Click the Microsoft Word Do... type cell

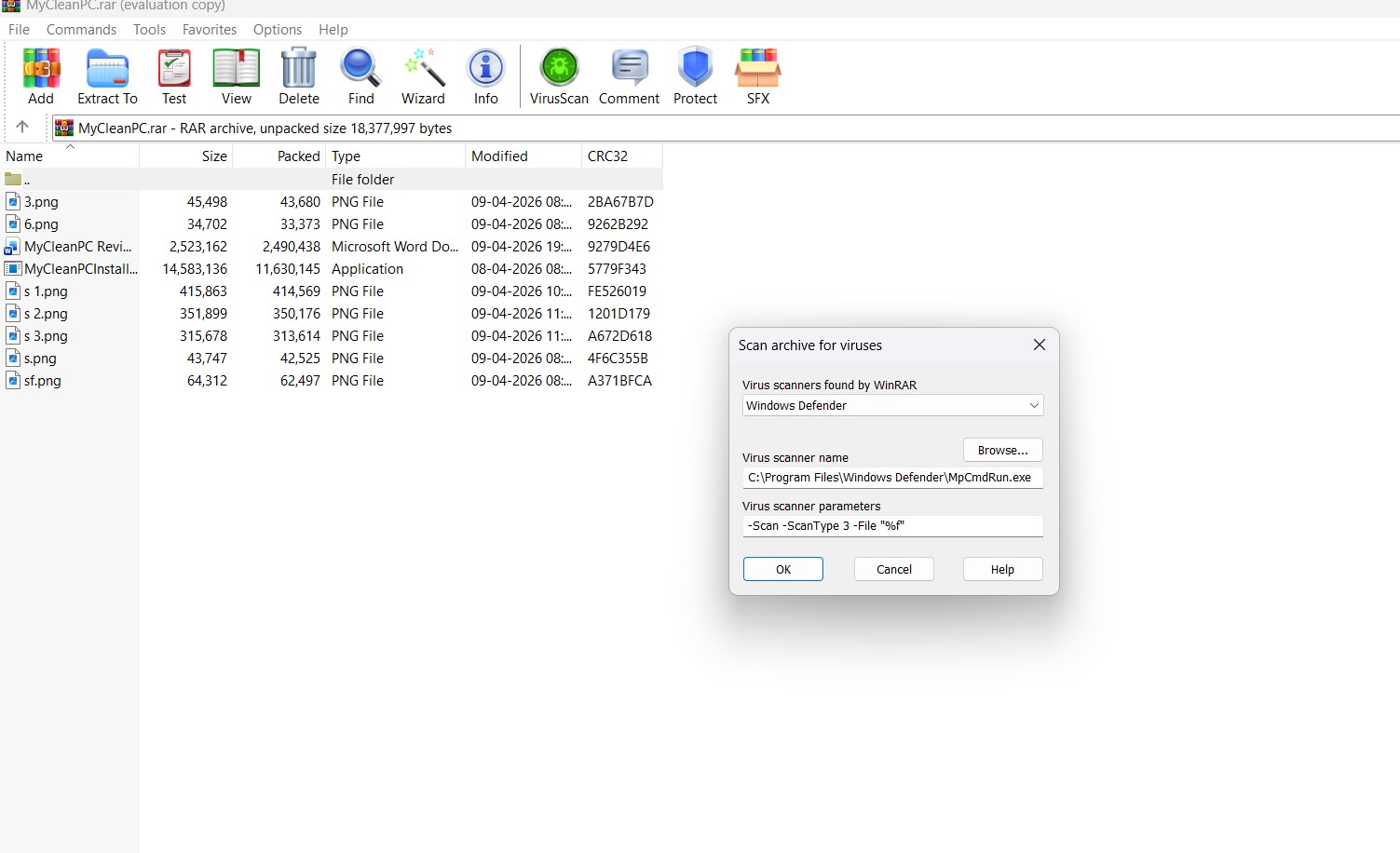click(395, 246)
